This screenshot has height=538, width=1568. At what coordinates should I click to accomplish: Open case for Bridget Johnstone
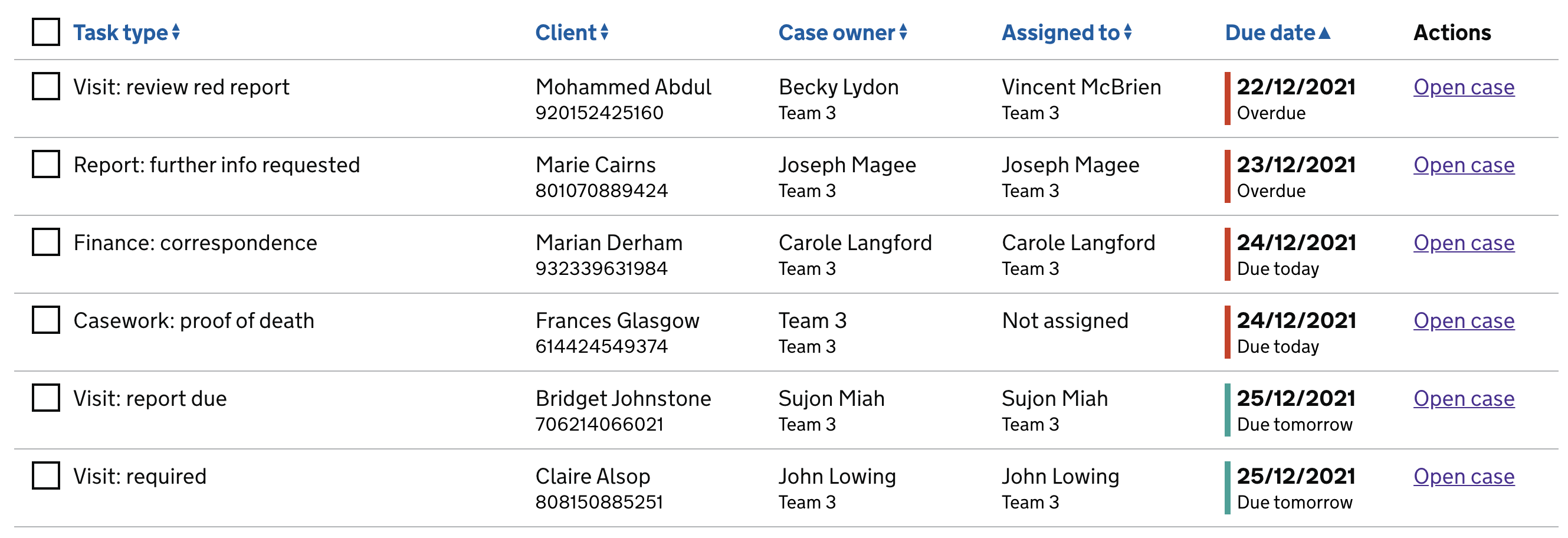(1464, 399)
